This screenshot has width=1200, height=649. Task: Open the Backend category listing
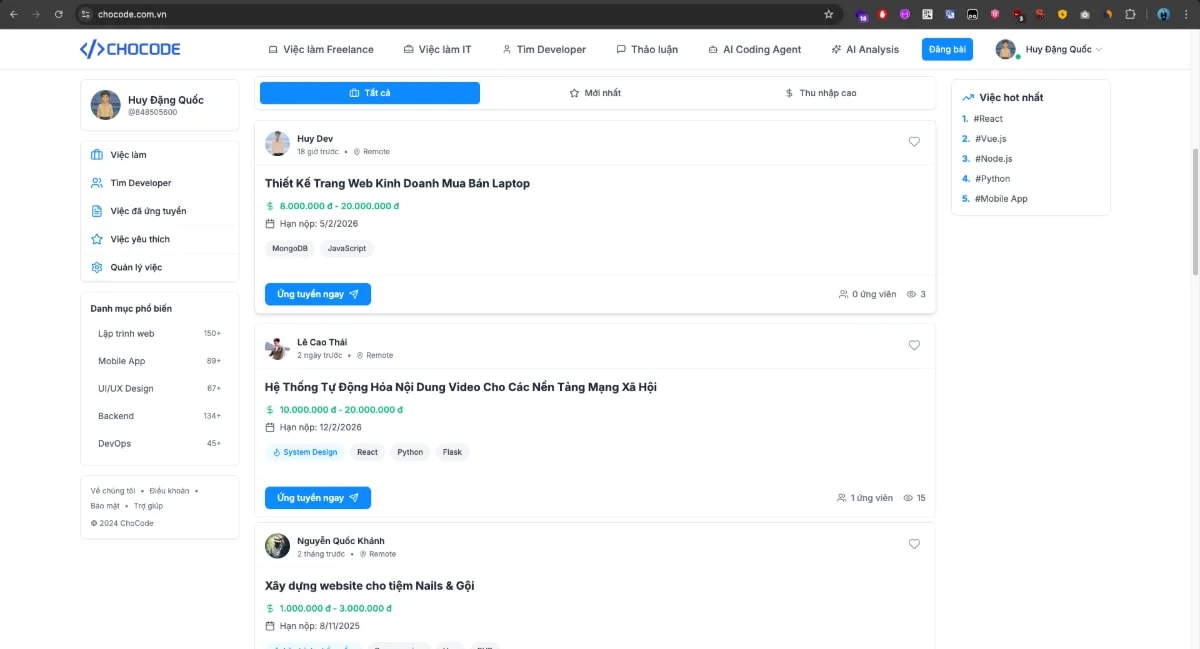(116, 416)
